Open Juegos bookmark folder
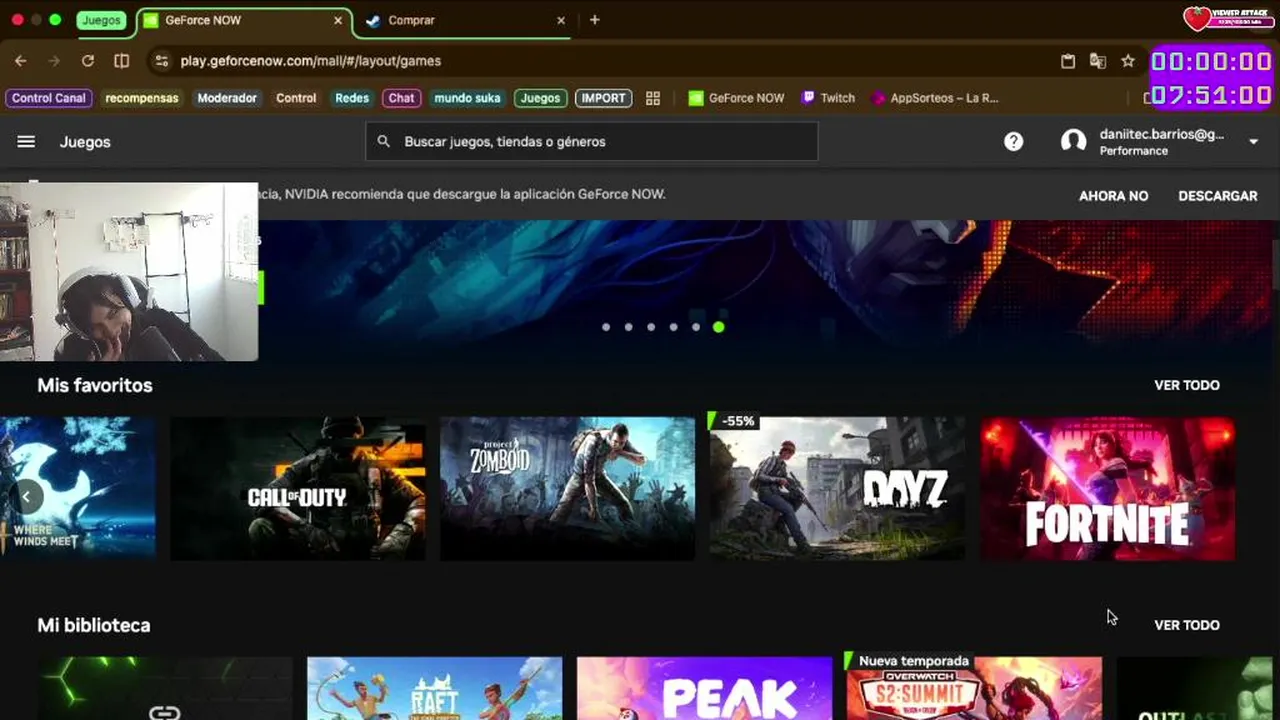 (x=541, y=98)
